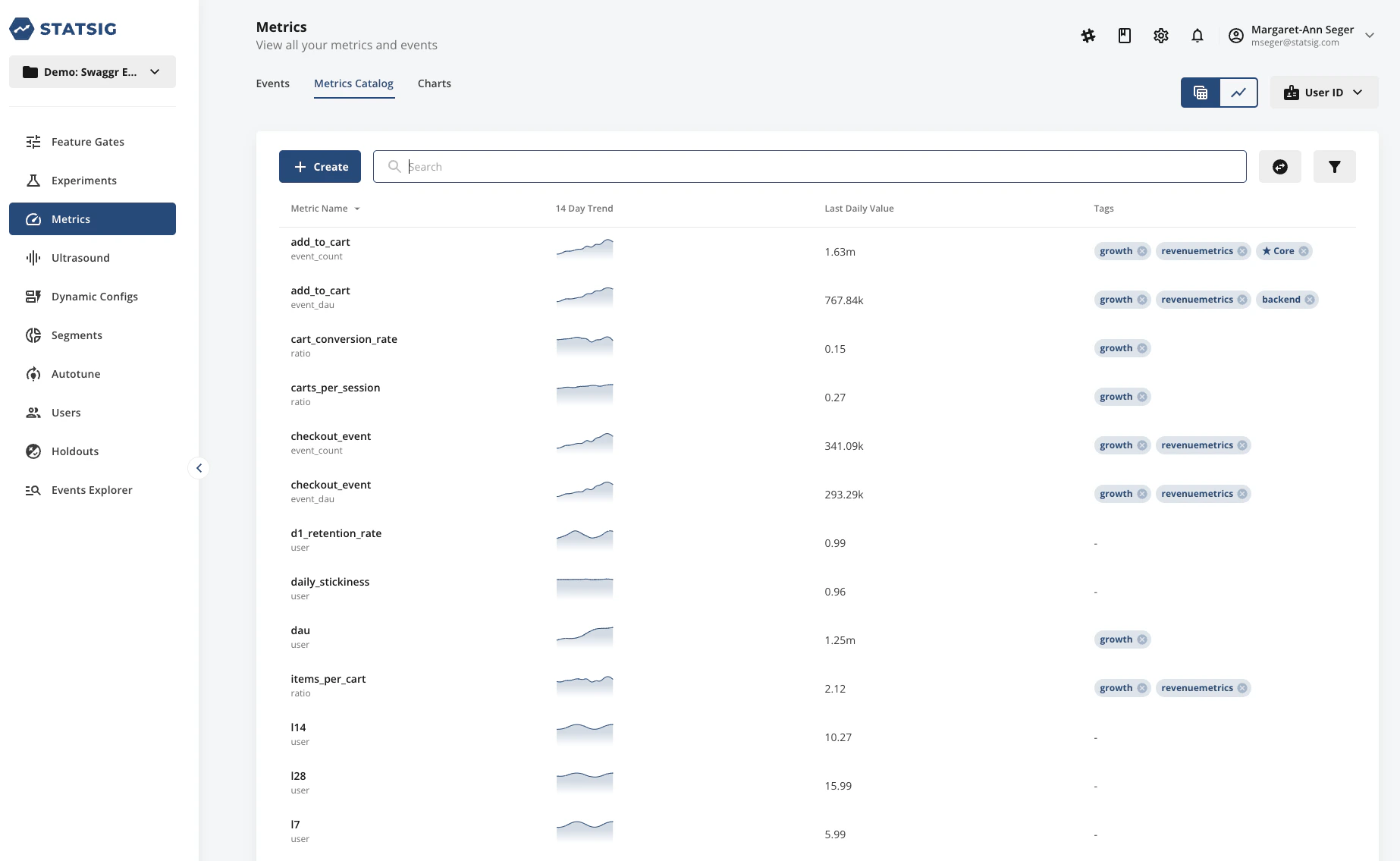Open the settings gear icon

[1160, 36]
